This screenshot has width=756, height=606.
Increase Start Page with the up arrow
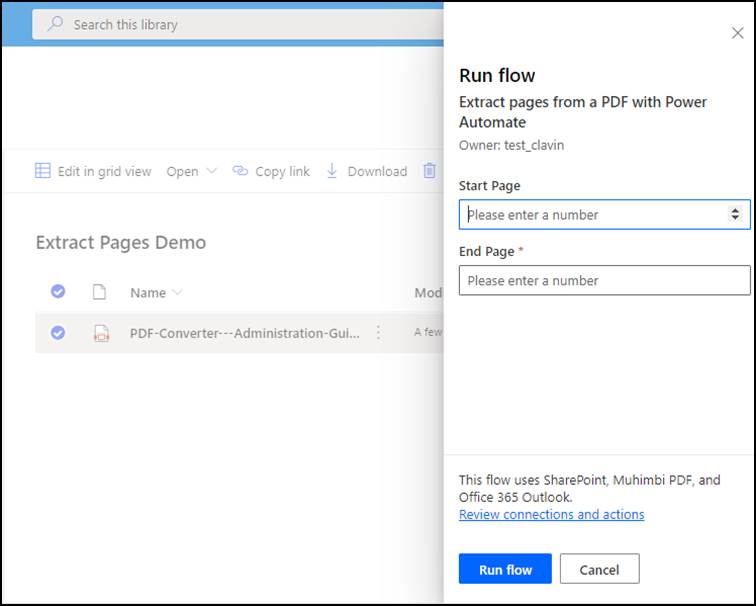[x=735, y=210]
